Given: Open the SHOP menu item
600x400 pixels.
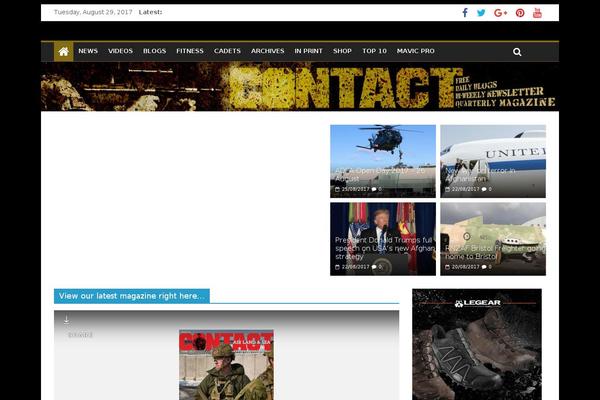Looking at the screenshot, I should click(342, 51).
